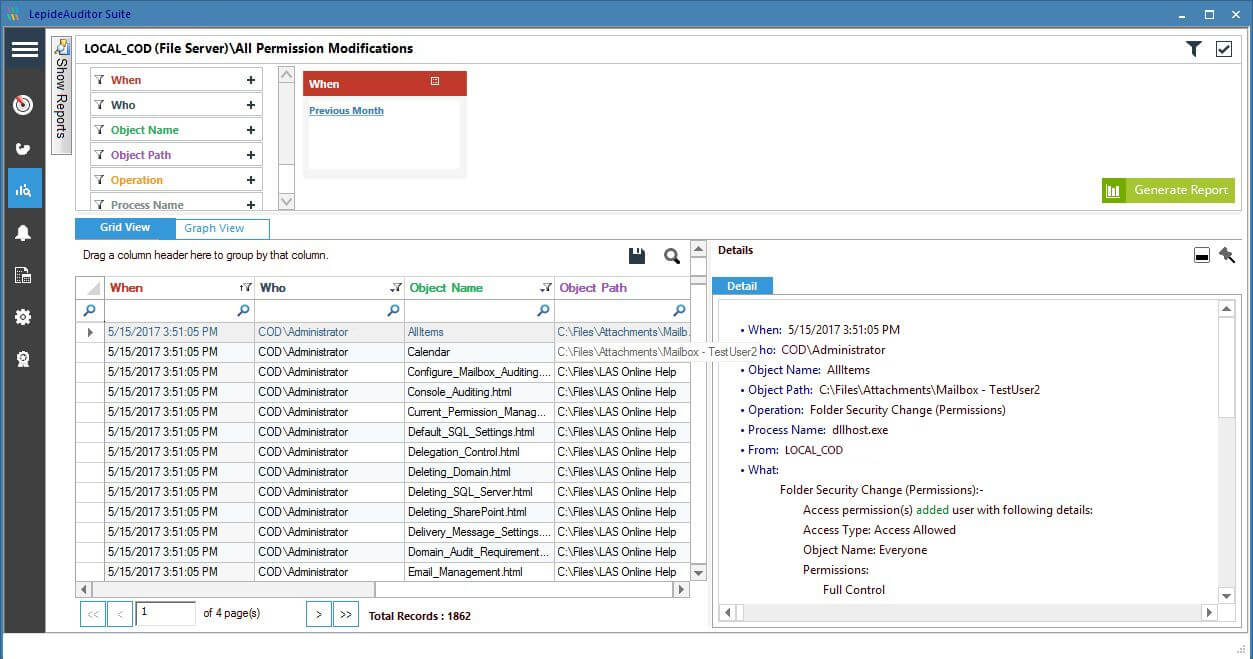Minimize the LepideAuditor Suite window

[x=1181, y=14]
